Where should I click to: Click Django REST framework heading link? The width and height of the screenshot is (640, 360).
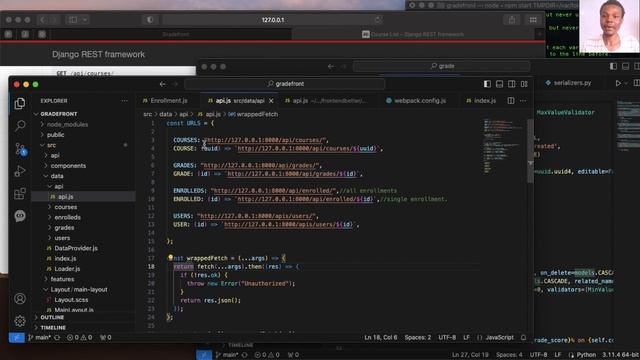coord(98,54)
